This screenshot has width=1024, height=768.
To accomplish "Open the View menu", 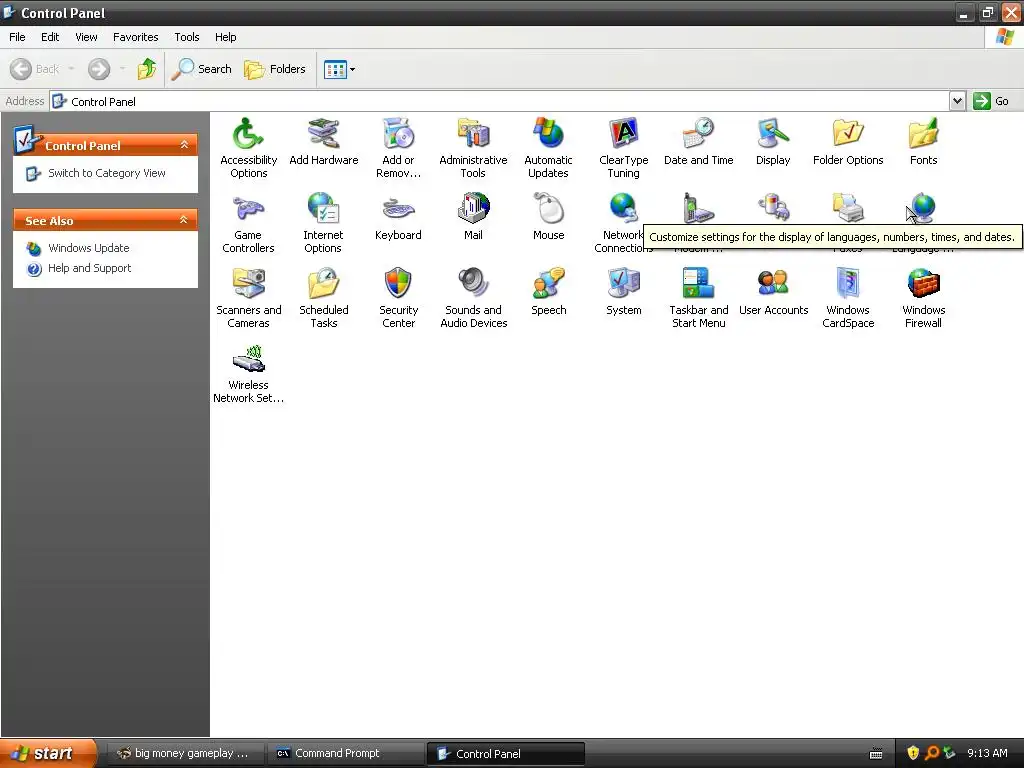I will pyautogui.click(x=86, y=37).
